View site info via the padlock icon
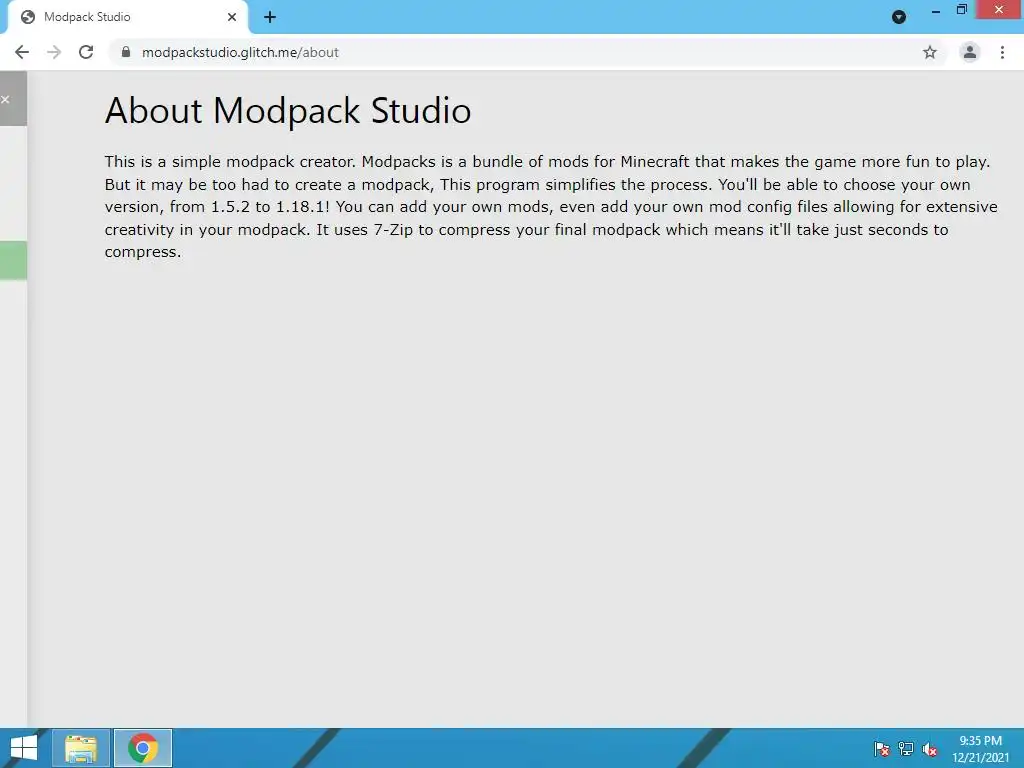This screenshot has width=1024, height=768. [126, 52]
